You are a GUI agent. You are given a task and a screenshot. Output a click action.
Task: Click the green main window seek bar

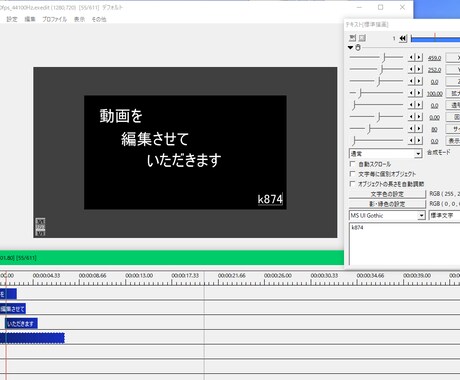click(x=172, y=258)
